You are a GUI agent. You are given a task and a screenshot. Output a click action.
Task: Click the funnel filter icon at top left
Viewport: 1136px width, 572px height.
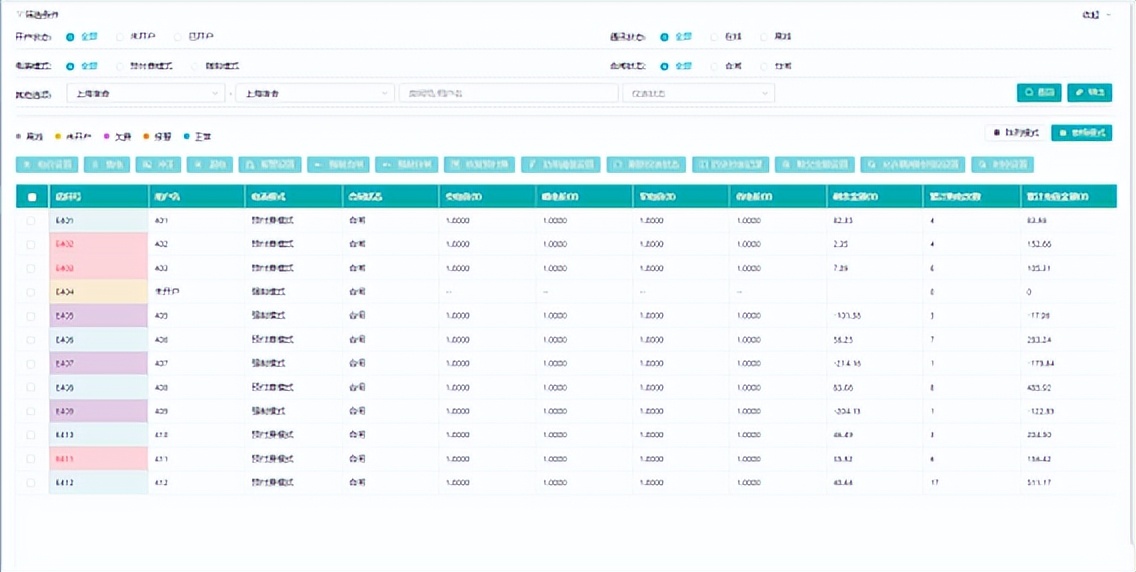click(20, 15)
